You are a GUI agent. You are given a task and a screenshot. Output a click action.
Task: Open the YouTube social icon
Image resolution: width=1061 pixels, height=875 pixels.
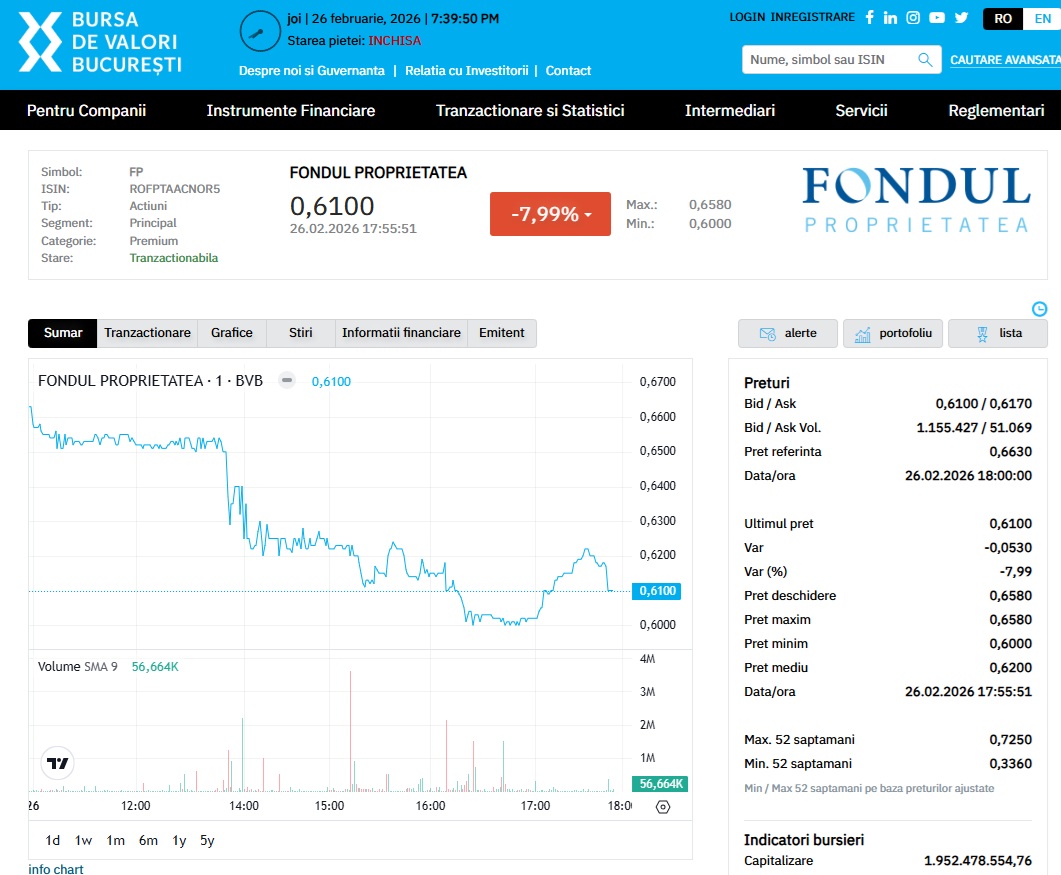(937, 18)
